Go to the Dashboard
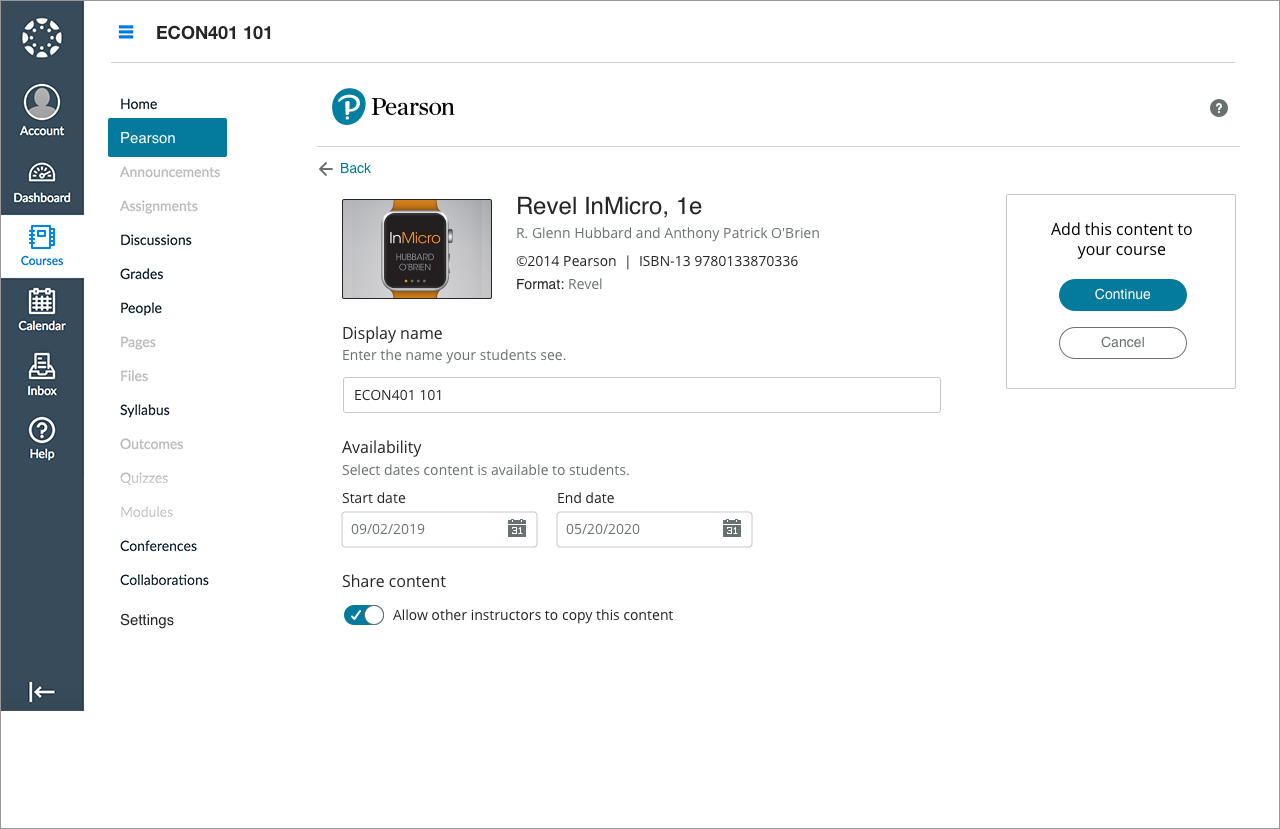Image resolution: width=1280 pixels, height=829 pixels. (x=42, y=182)
